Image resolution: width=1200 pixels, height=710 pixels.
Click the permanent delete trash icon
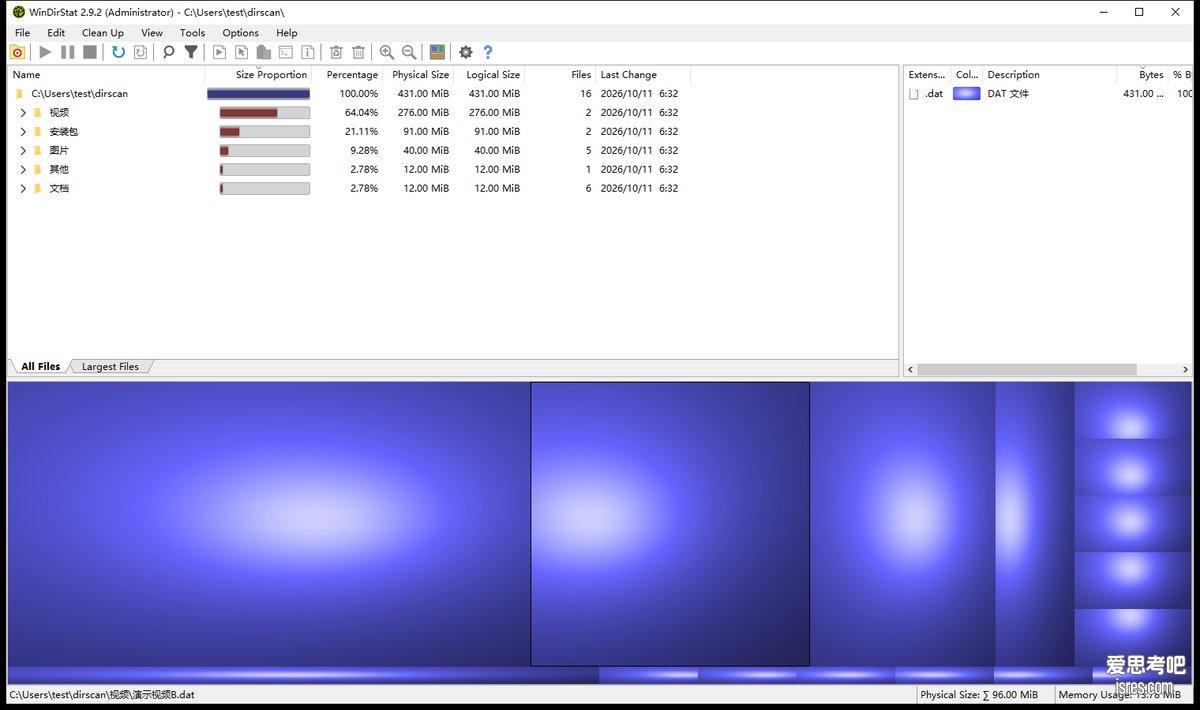tap(358, 52)
